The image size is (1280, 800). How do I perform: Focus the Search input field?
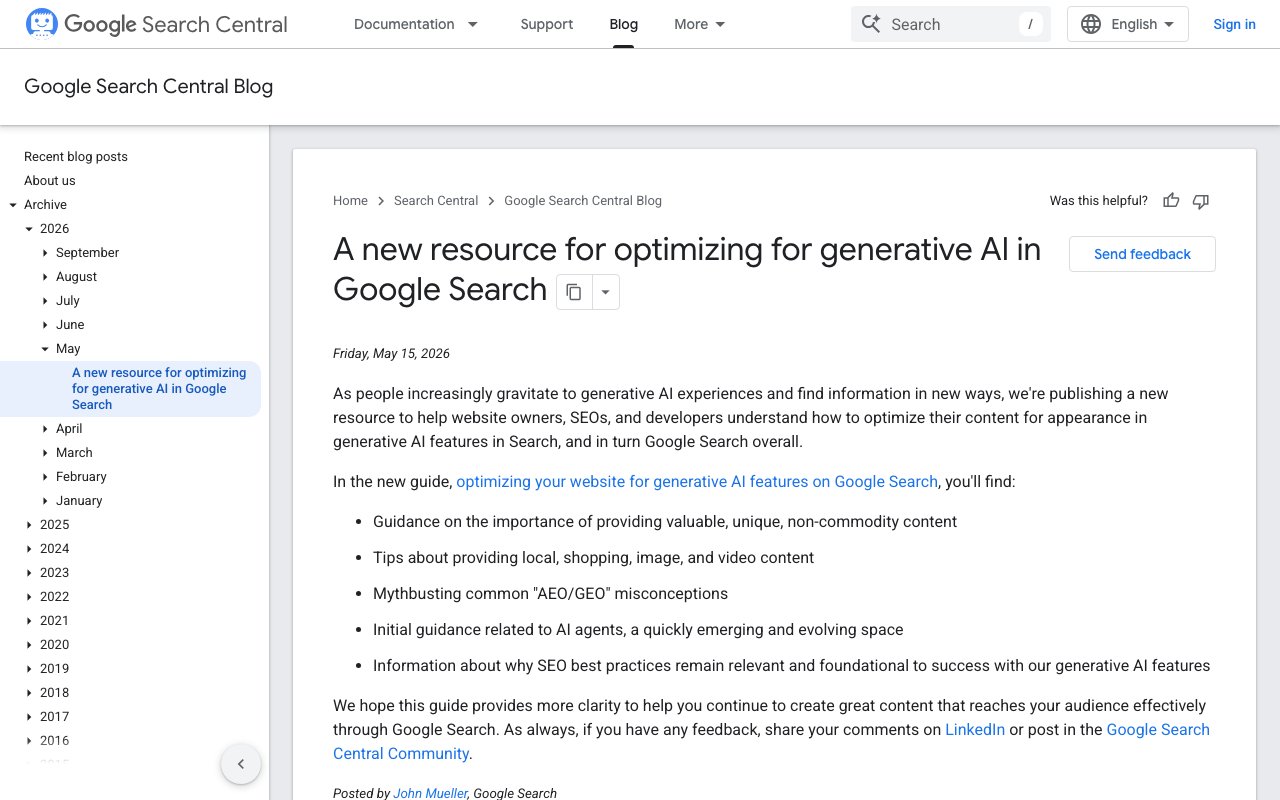(950, 24)
